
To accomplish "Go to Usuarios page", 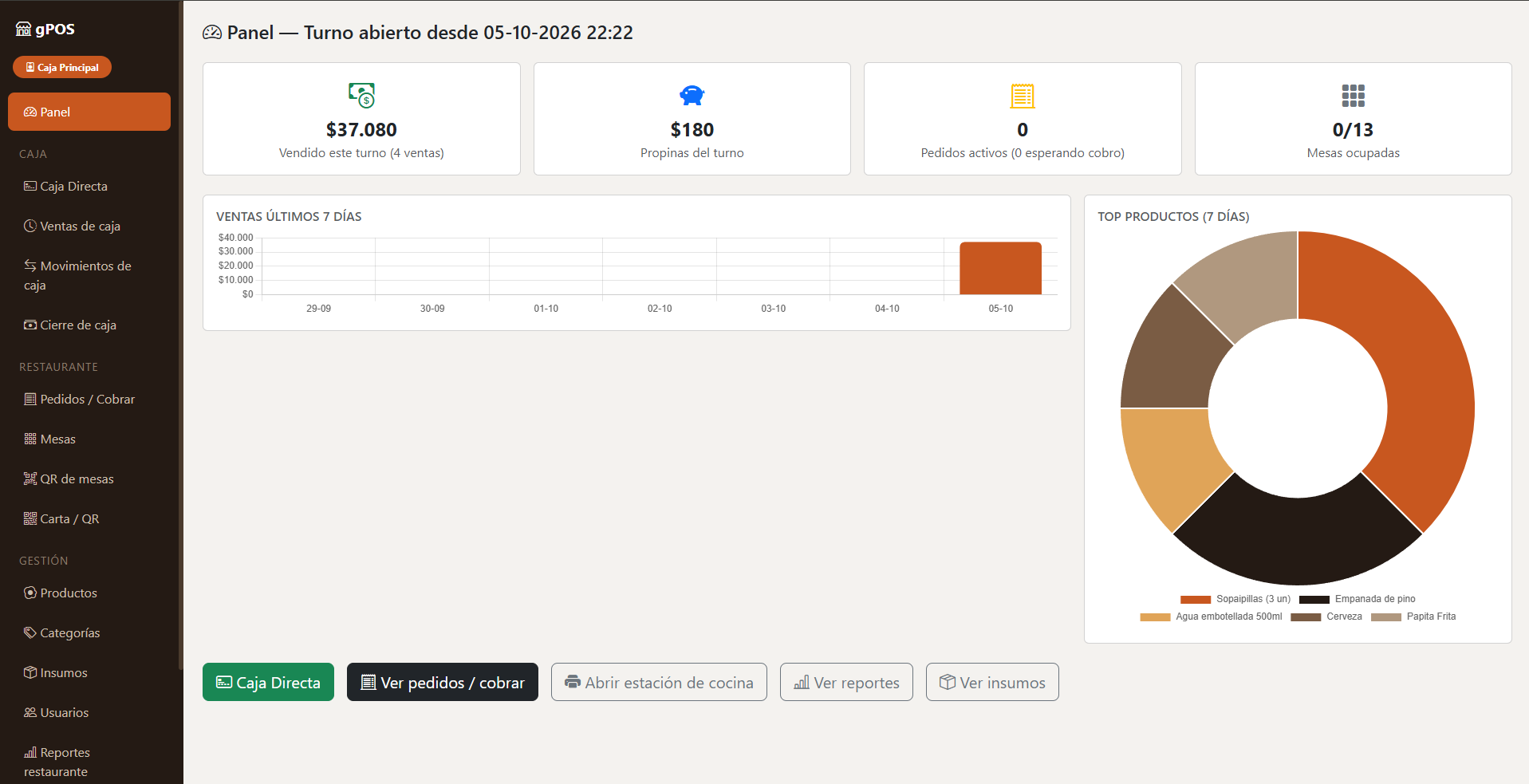I will 89,712.
